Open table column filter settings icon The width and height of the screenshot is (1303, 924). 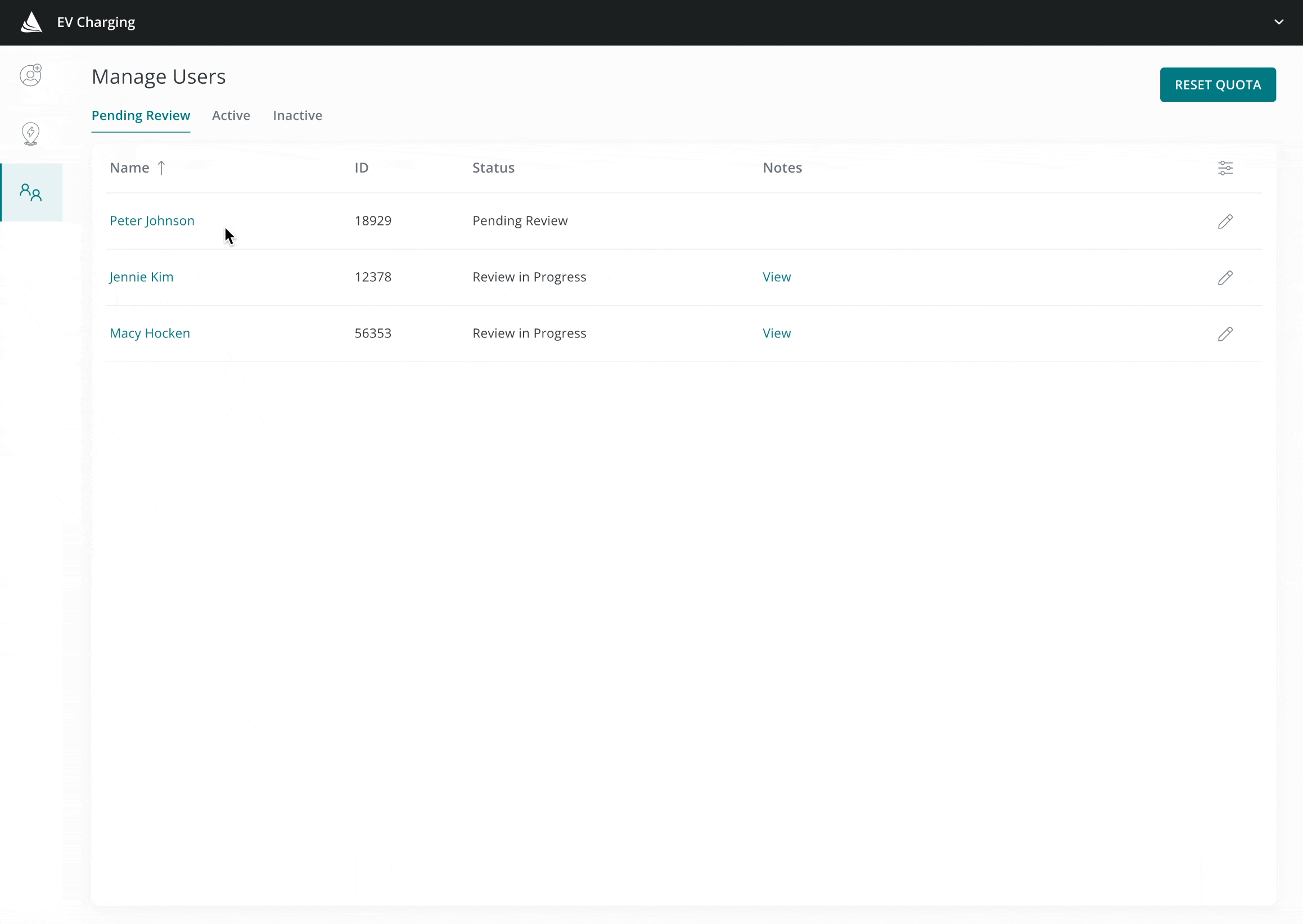pos(1225,168)
